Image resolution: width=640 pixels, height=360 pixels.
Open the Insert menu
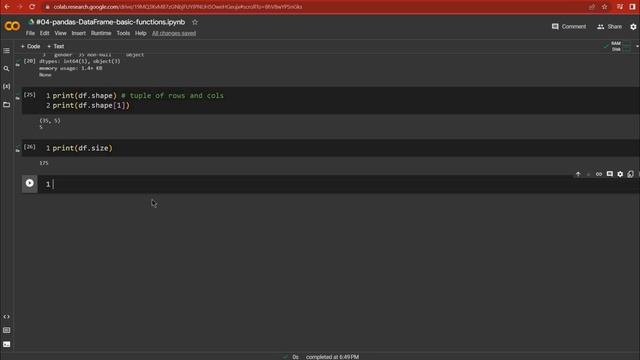click(79, 33)
